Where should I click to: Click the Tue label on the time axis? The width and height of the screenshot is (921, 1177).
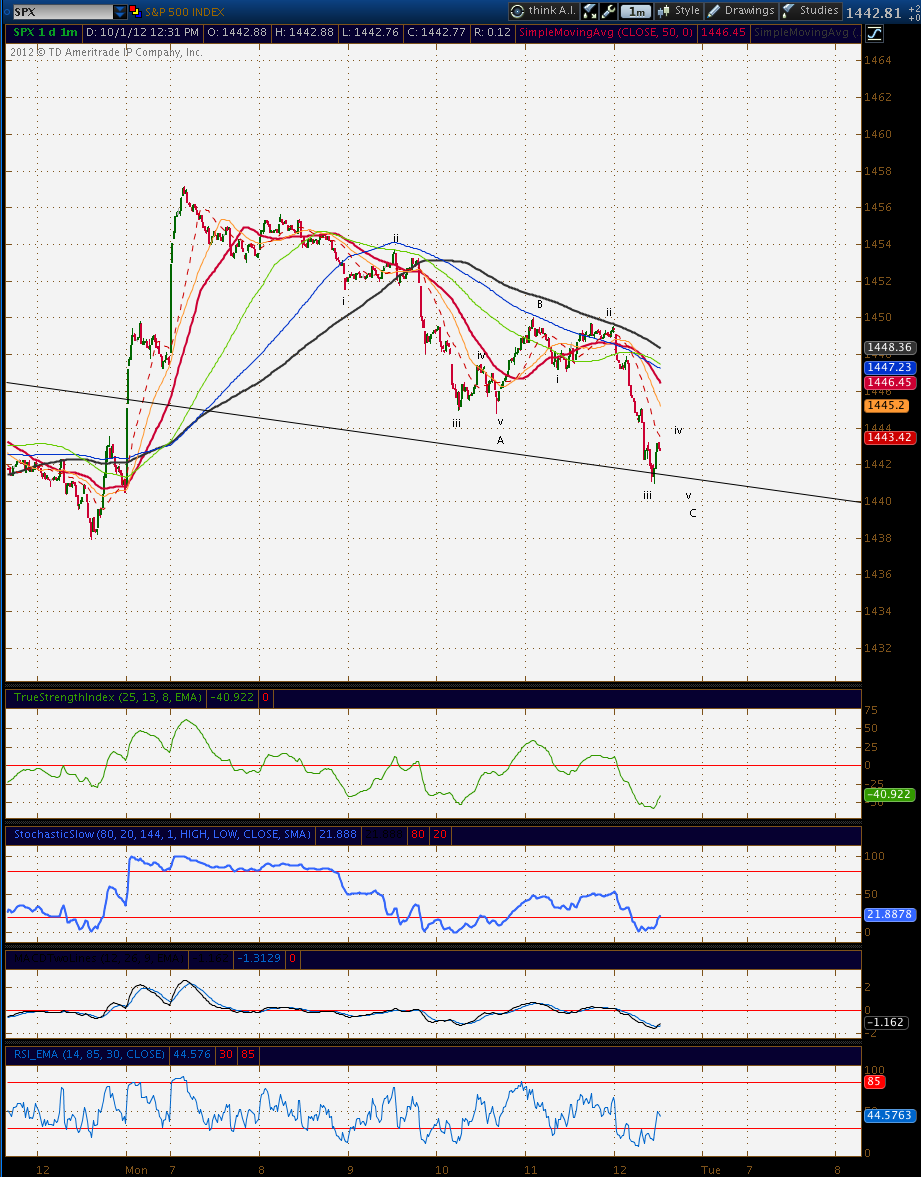tap(710, 1169)
